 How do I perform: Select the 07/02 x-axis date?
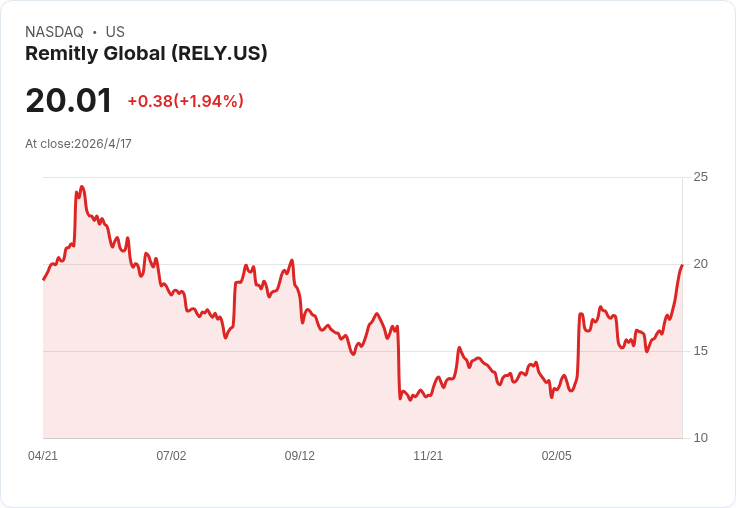[x=171, y=456]
